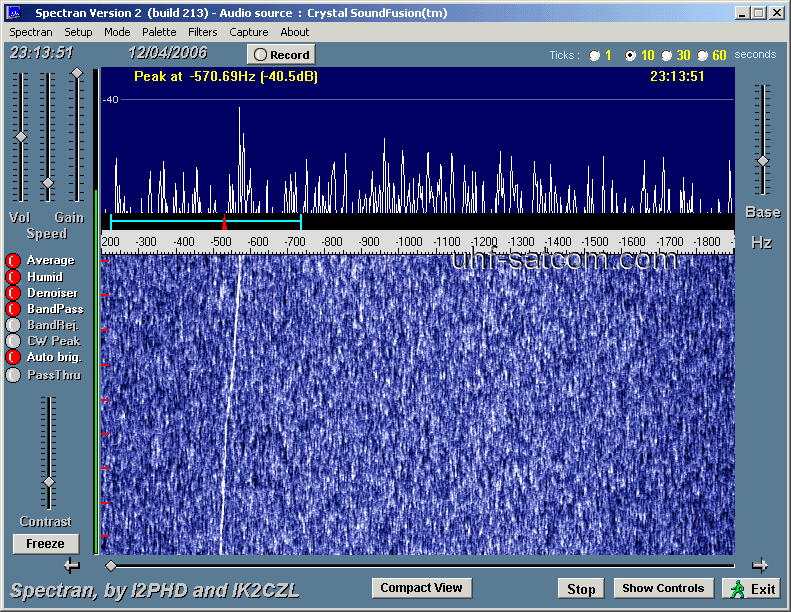Click the left arrow scroll icon
791x612 pixels.
pyautogui.click(x=72, y=566)
